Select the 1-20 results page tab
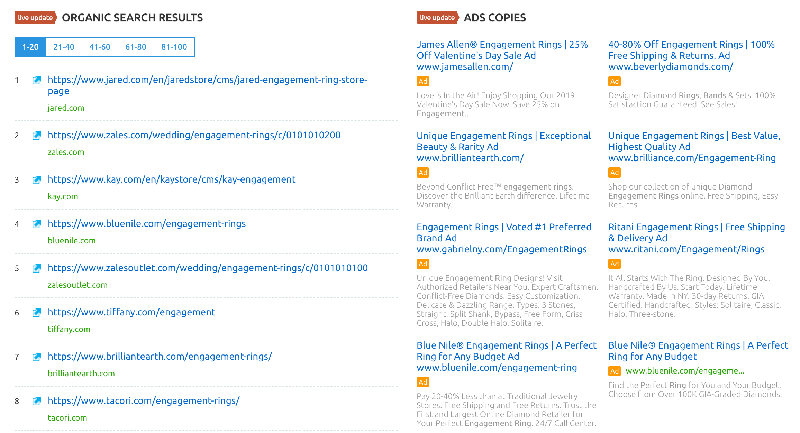Image resolution: width=800 pixels, height=433 pixels. click(32, 47)
